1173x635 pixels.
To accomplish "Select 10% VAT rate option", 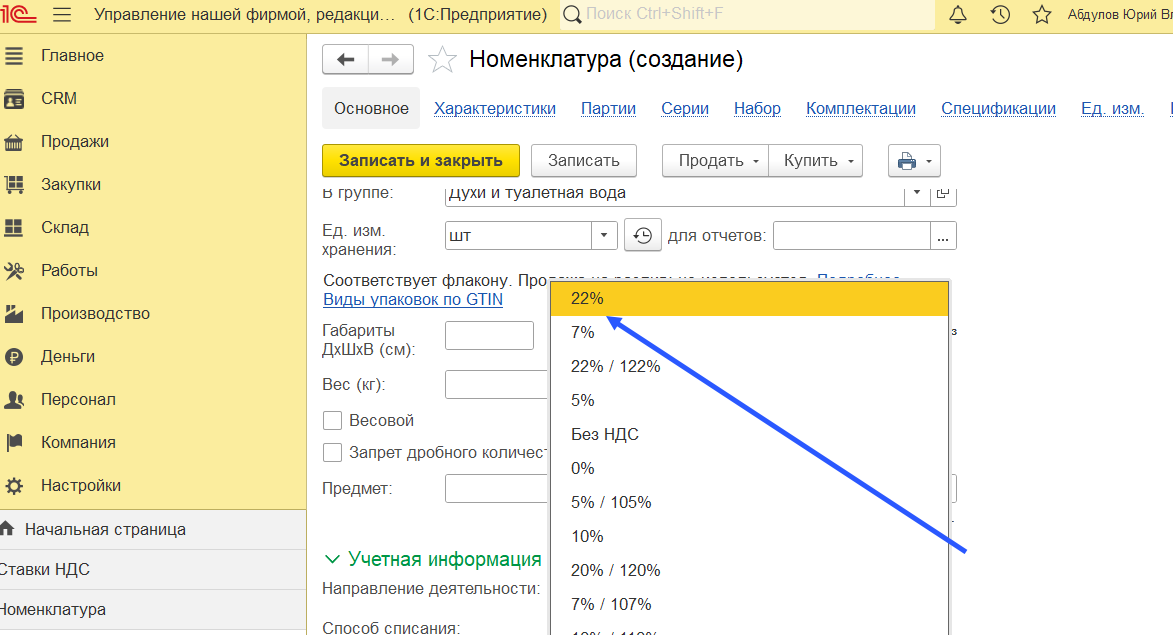I will click(x=750, y=536).
